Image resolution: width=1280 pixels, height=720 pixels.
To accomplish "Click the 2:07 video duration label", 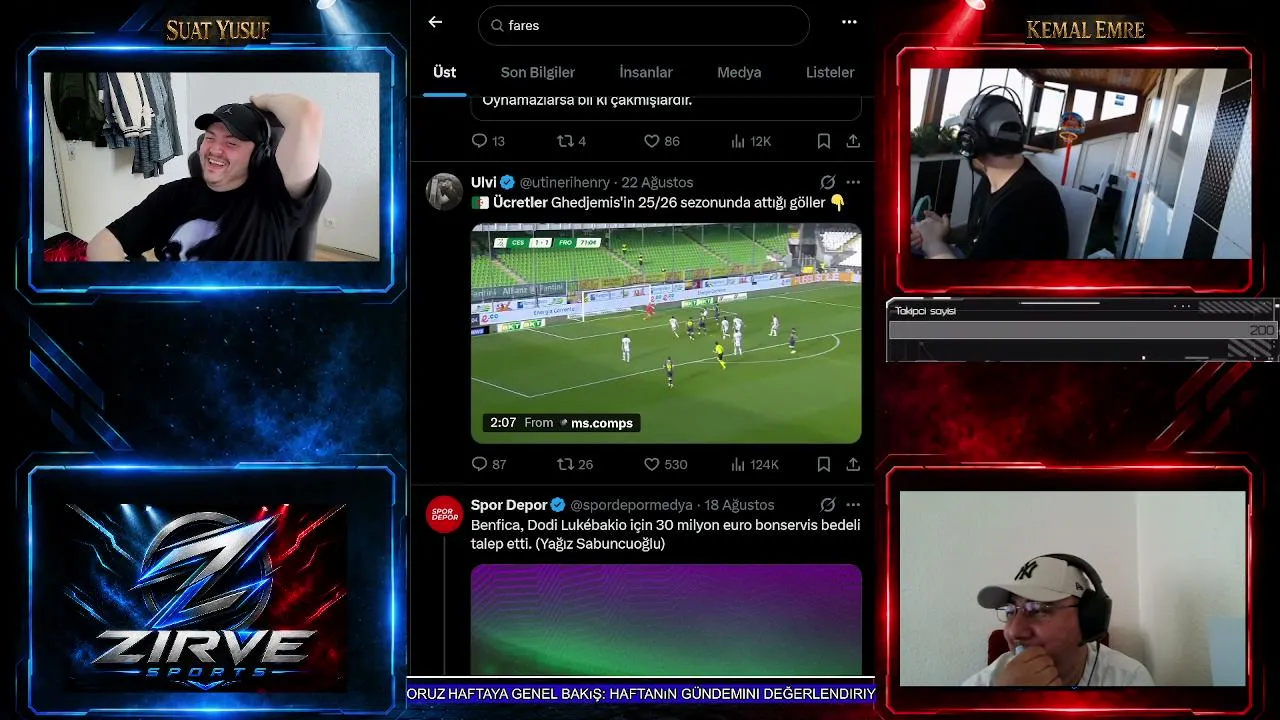I will coord(503,423).
